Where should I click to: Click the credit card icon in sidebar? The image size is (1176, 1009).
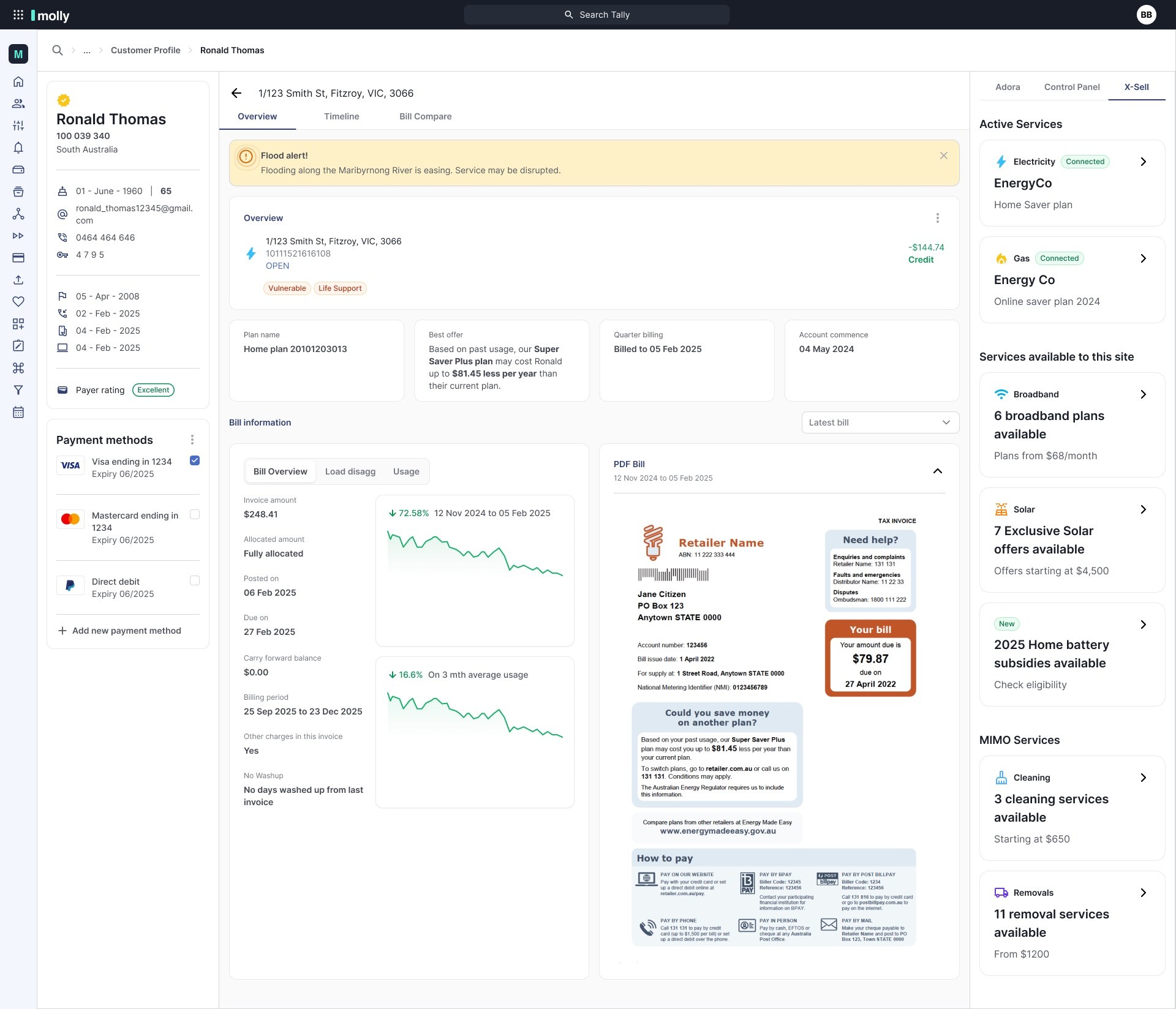coord(18,258)
